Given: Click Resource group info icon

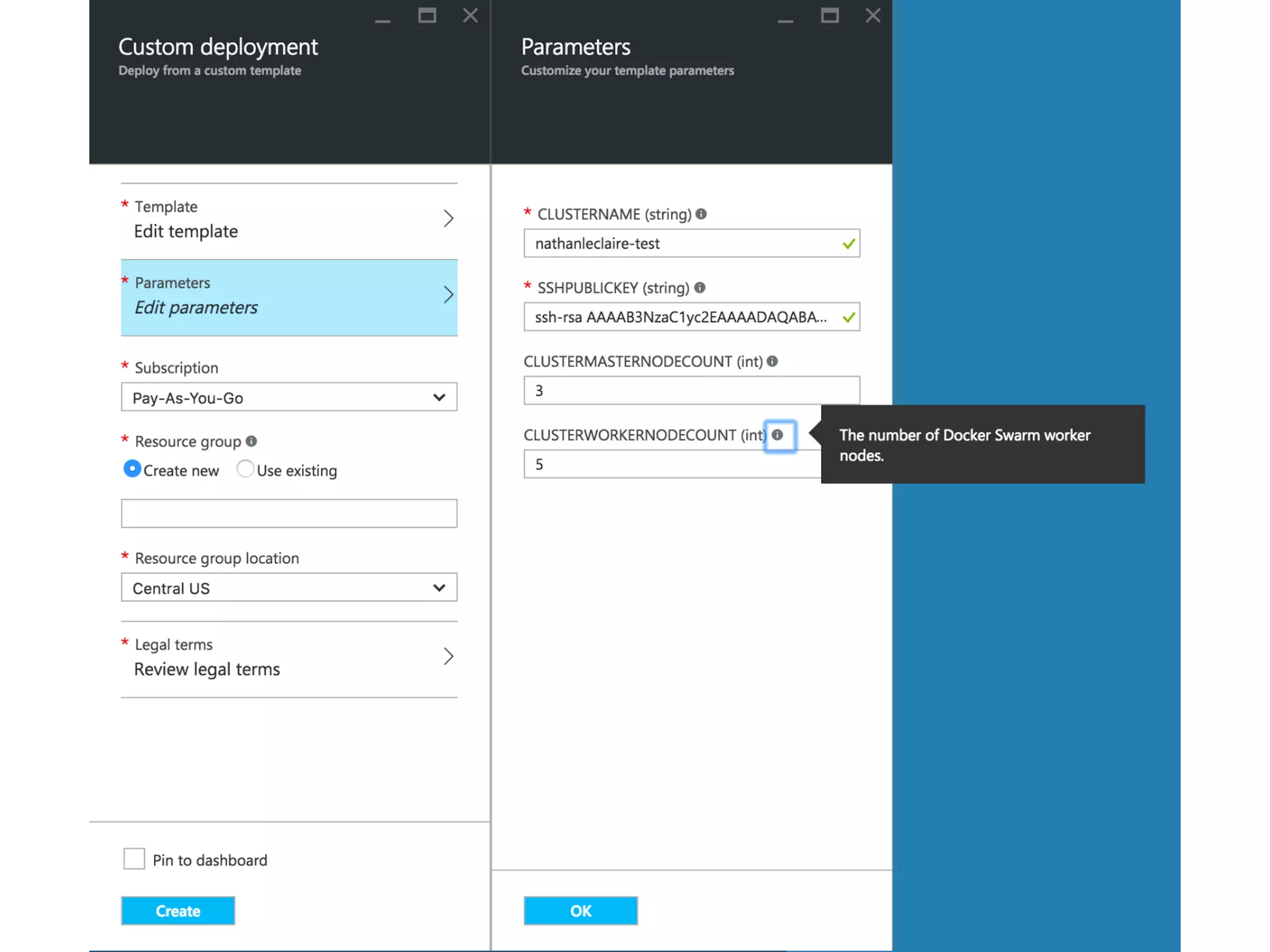Looking at the screenshot, I should 251,441.
